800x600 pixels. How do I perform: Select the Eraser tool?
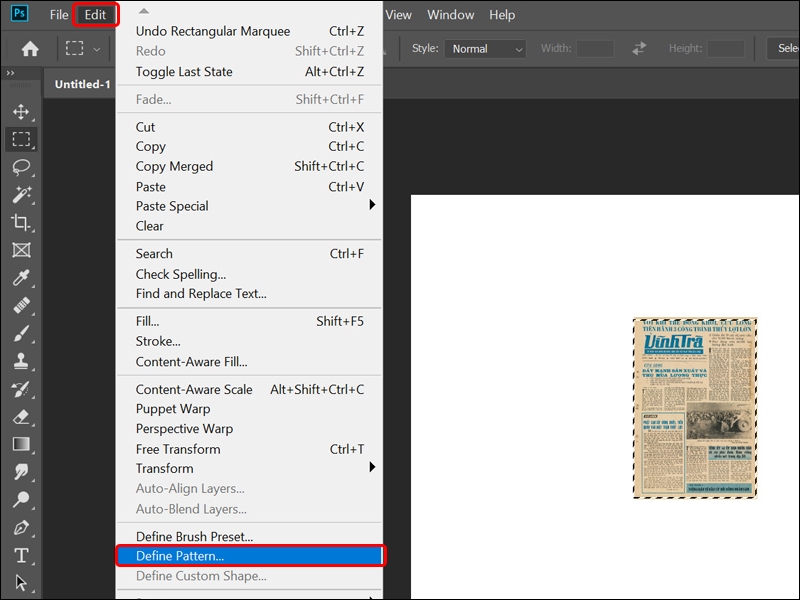(21, 416)
